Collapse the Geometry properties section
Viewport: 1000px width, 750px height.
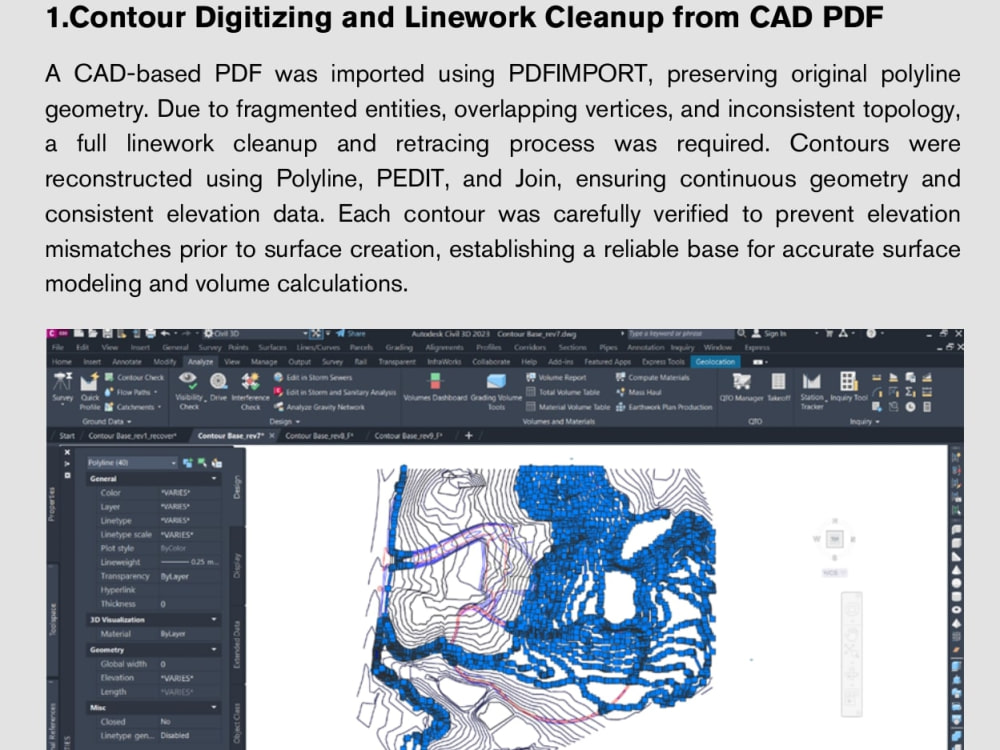(214, 649)
